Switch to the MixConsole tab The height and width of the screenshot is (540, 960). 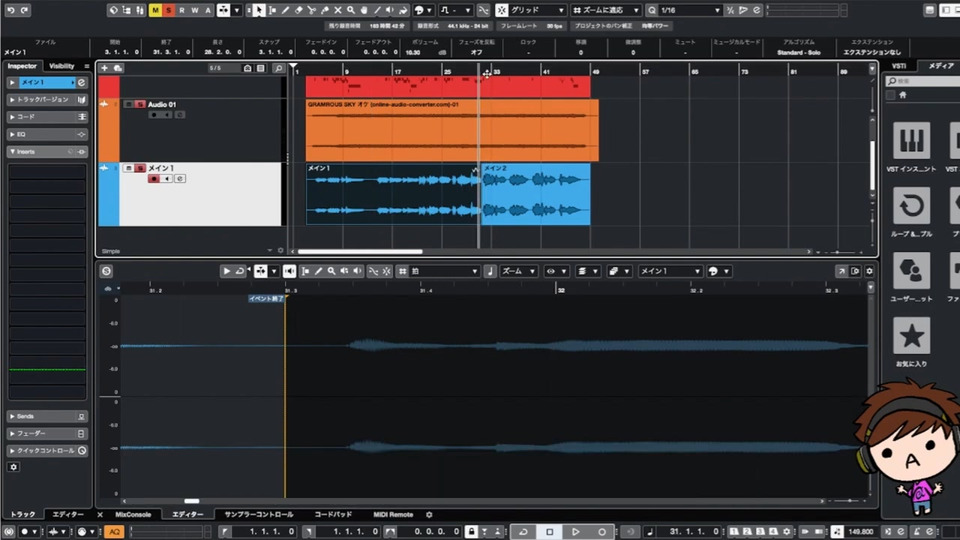133,514
